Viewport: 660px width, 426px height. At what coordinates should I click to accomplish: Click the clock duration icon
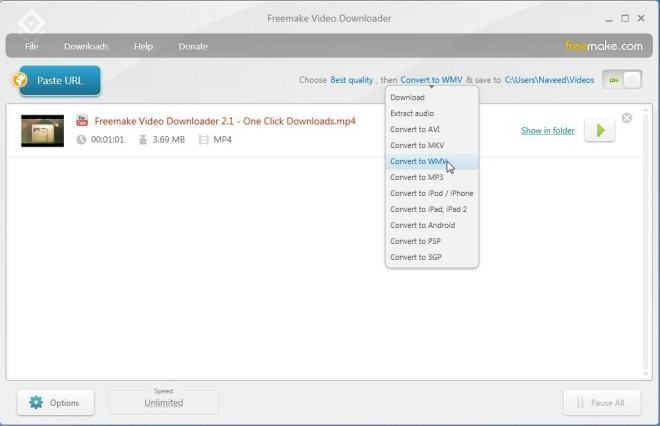(x=81, y=140)
